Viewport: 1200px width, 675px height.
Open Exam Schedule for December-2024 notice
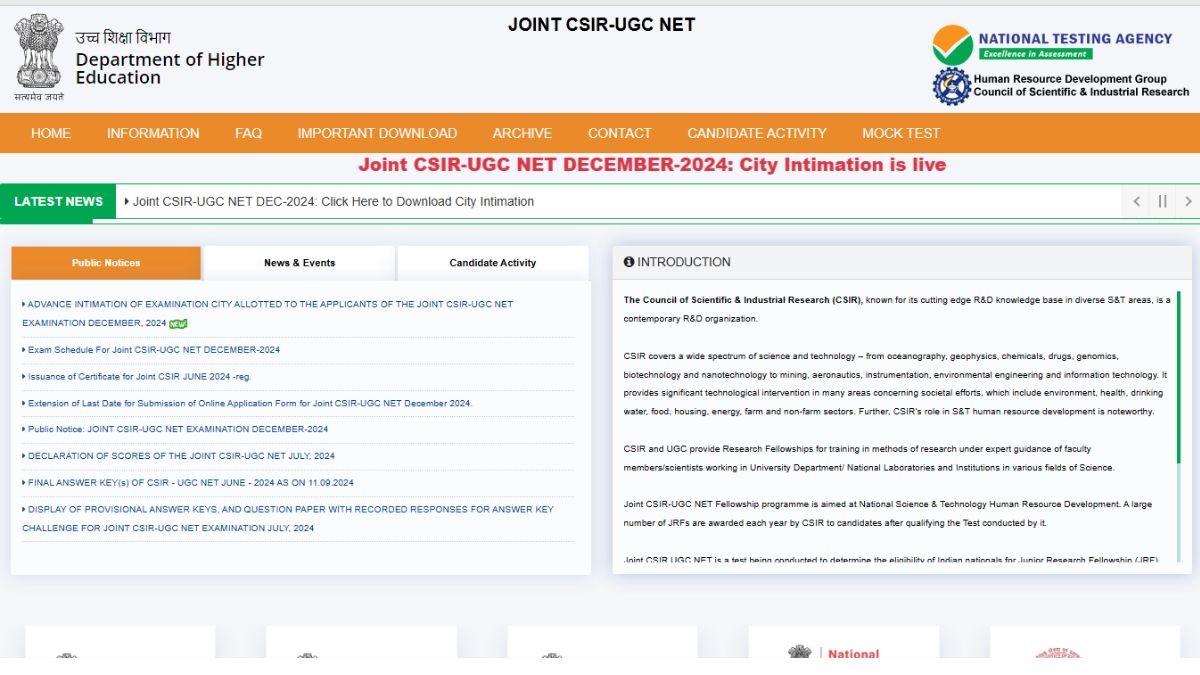[154, 350]
